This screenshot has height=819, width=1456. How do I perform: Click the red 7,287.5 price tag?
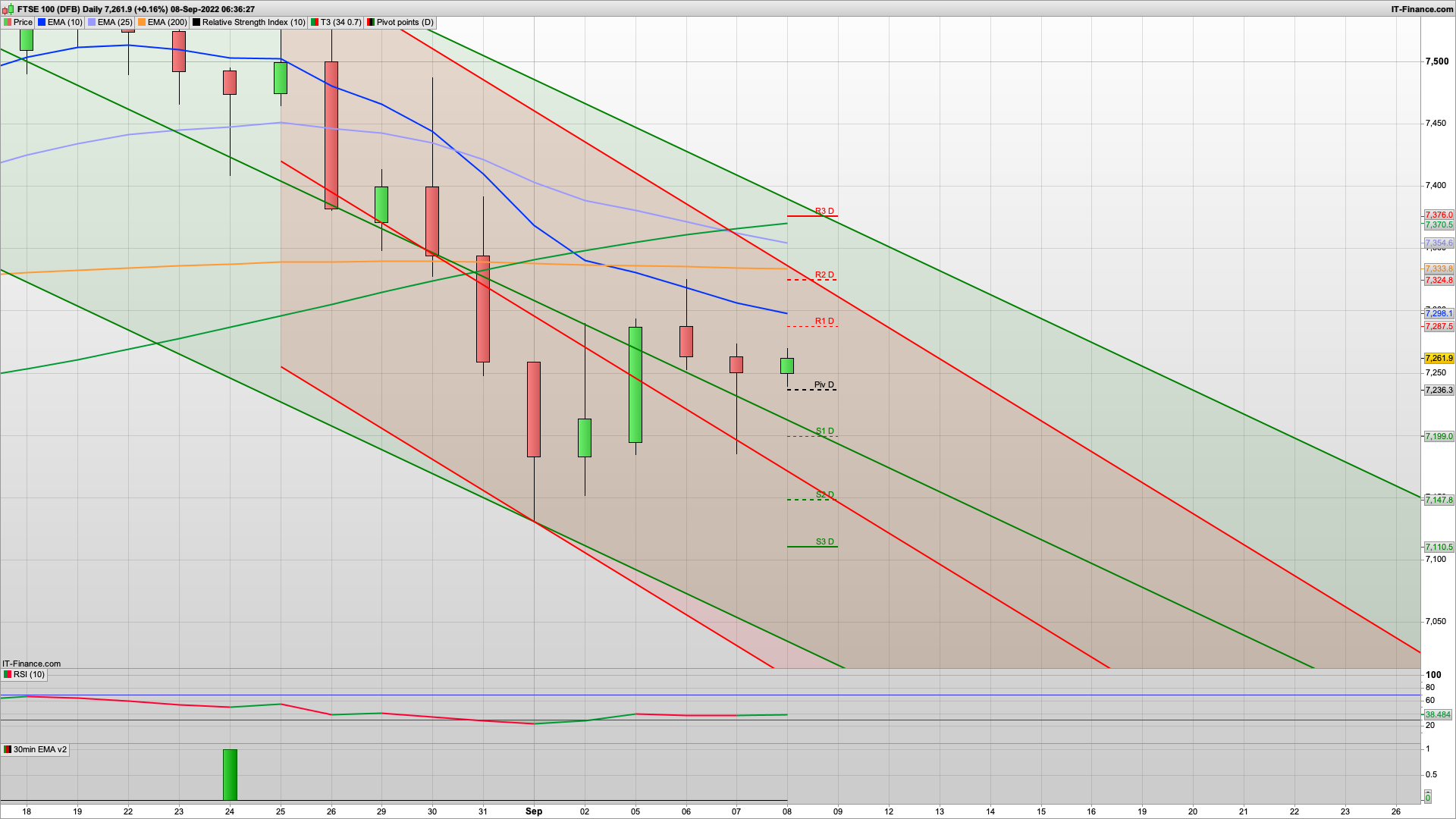click(1439, 326)
